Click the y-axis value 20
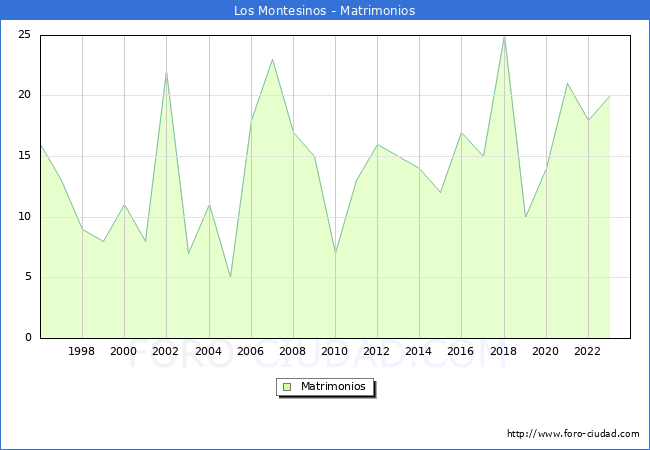 (x=24, y=95)
